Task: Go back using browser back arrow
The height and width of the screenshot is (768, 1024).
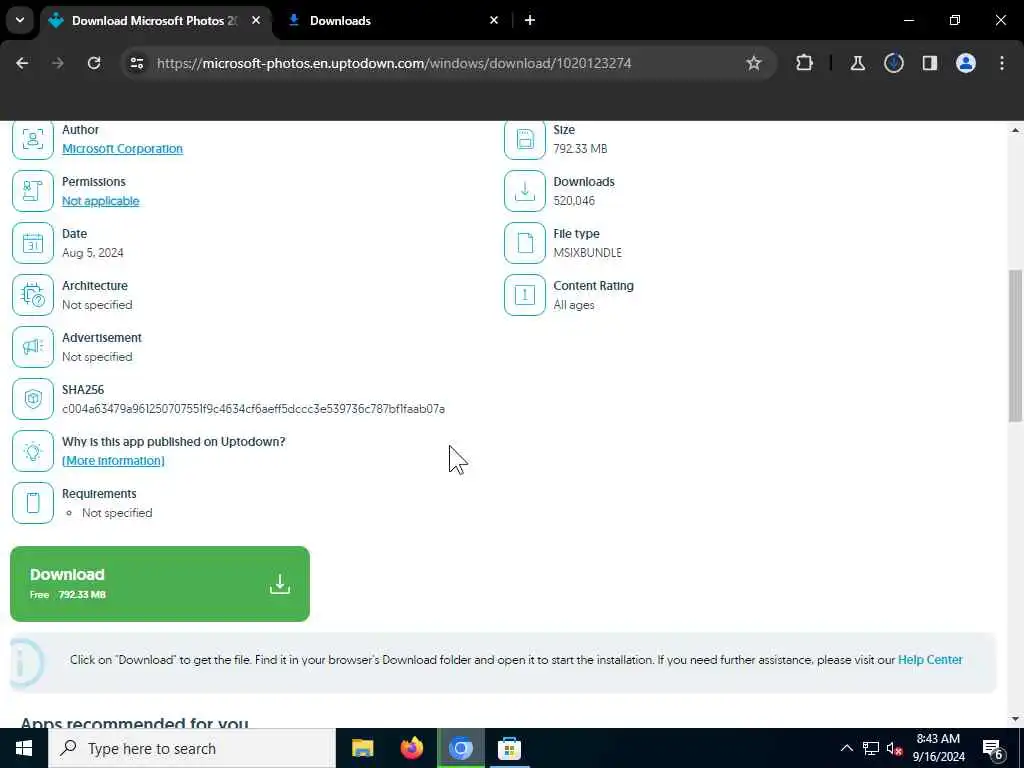Action: pyautogui.click(x=22, y=63)
